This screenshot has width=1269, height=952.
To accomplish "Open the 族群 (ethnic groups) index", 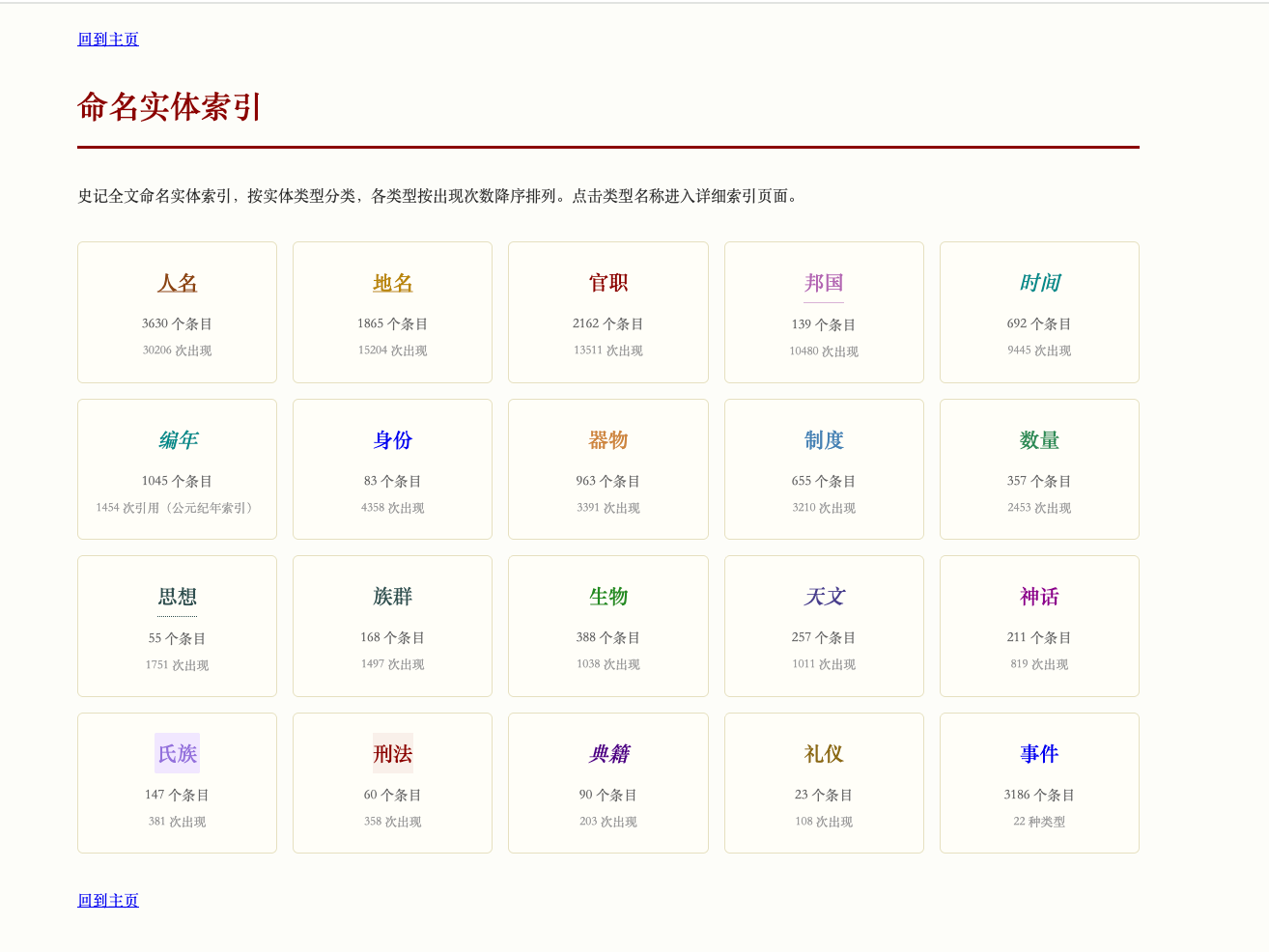I will click(x=392, y=597).
